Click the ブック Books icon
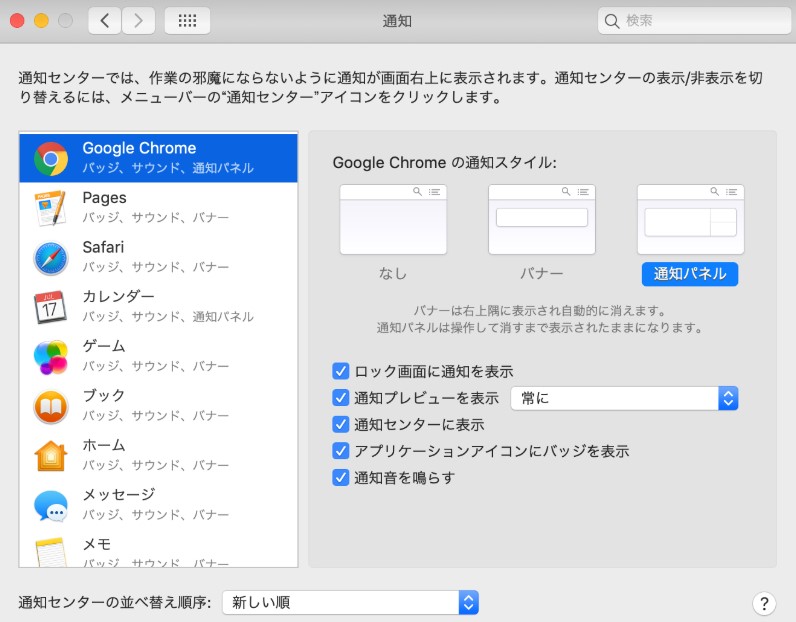 pyautogui.click(x=51, y=407)
